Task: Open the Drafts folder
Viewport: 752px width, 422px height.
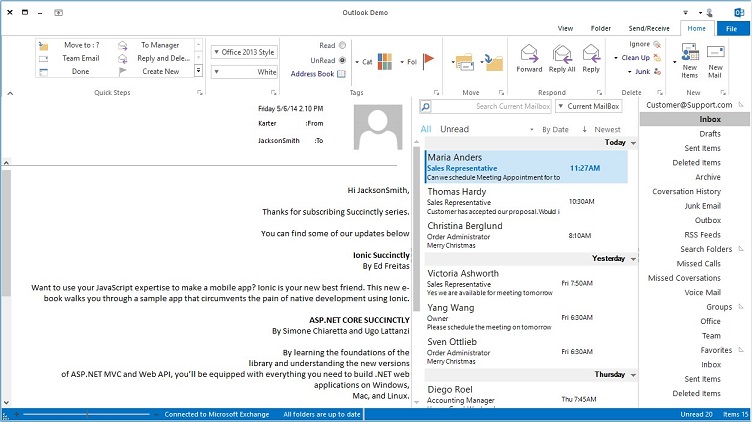Action: 709,134
